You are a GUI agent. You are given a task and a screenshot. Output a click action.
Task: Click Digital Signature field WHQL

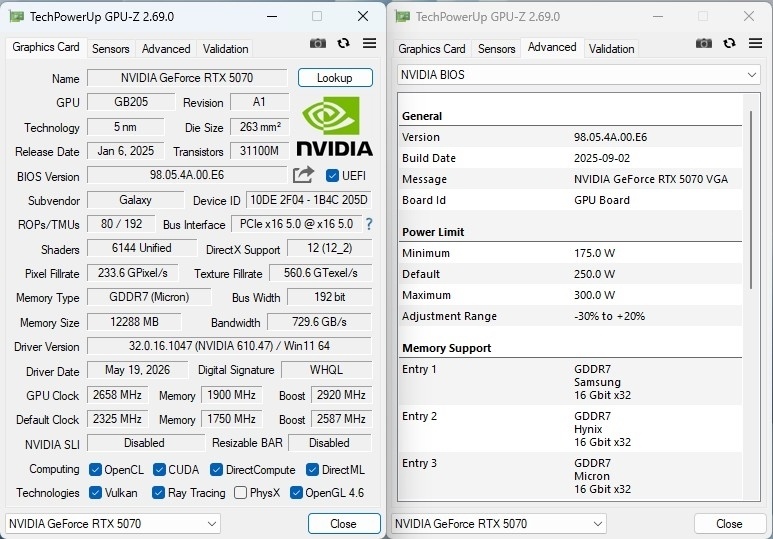coord(326,370)
